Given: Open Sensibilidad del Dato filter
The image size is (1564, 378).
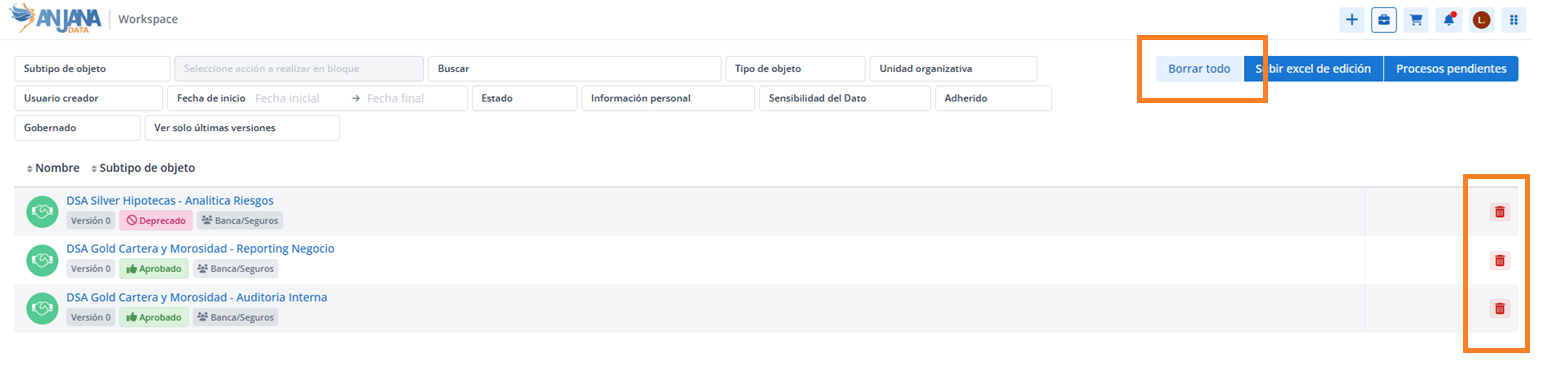Looking at the screenshot, I should 845,98.
